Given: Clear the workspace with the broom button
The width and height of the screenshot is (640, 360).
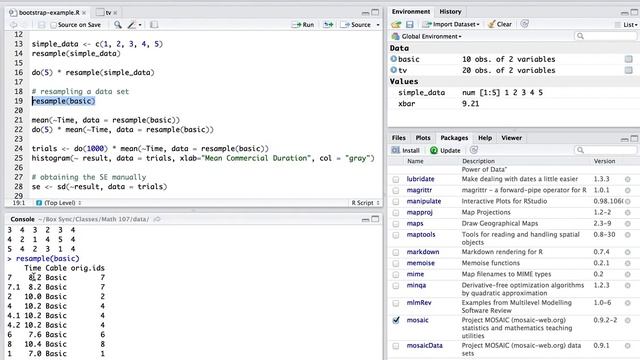Looking at the screenshot, I should click(x=500, y=24).
